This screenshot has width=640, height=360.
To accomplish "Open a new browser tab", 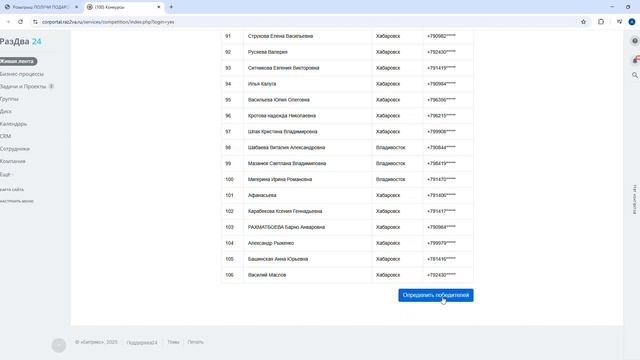I will coord(171,7).
